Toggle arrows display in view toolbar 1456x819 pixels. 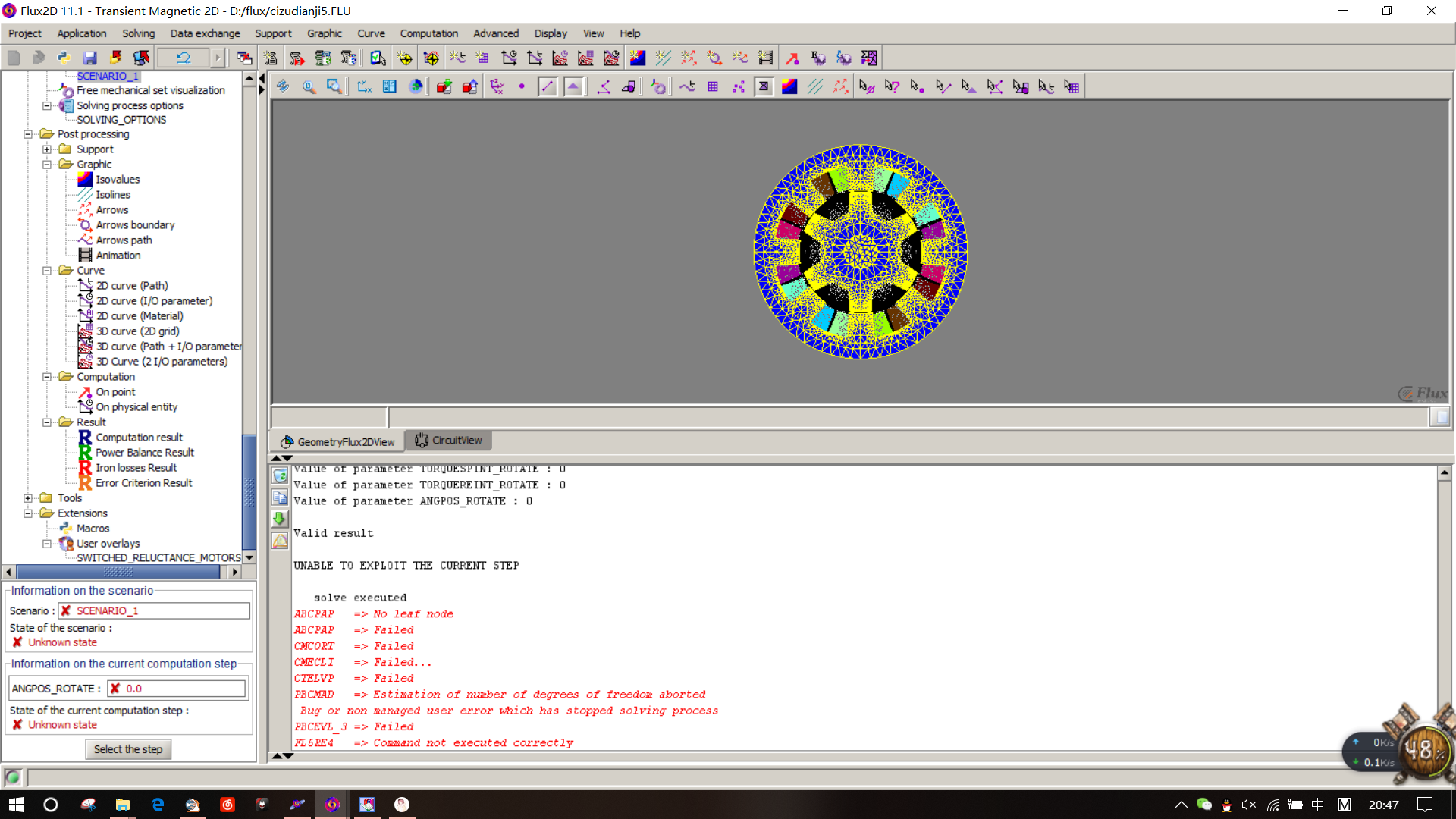(x=841, y=86)
